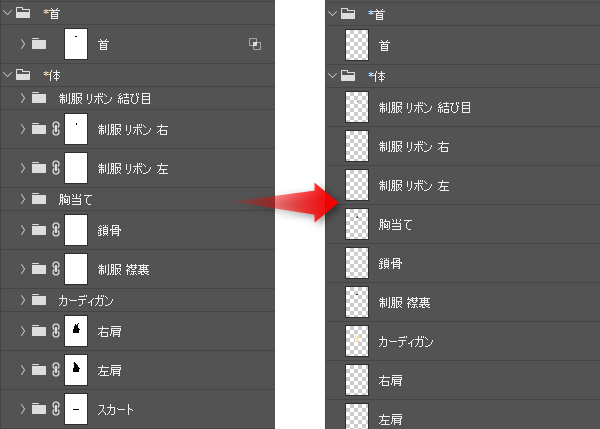Select mask thumbnail of スカート group

(x=76, y=409)
